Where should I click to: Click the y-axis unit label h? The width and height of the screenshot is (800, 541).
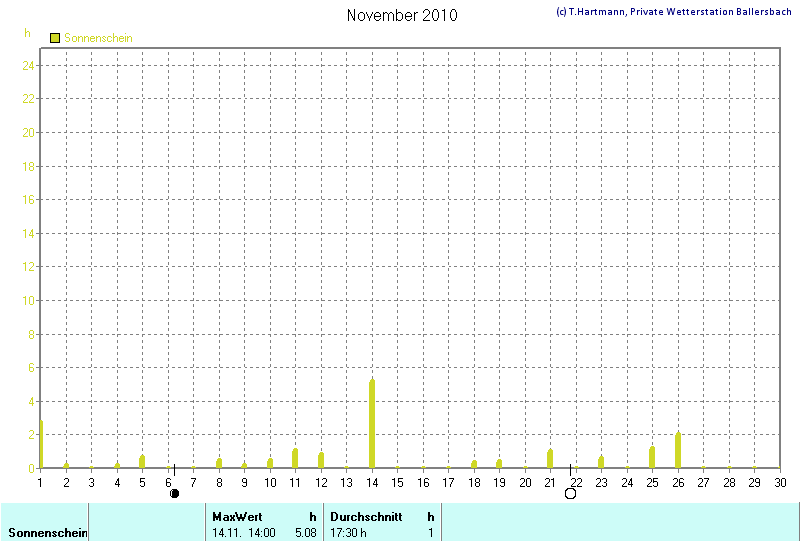(27, 33)
